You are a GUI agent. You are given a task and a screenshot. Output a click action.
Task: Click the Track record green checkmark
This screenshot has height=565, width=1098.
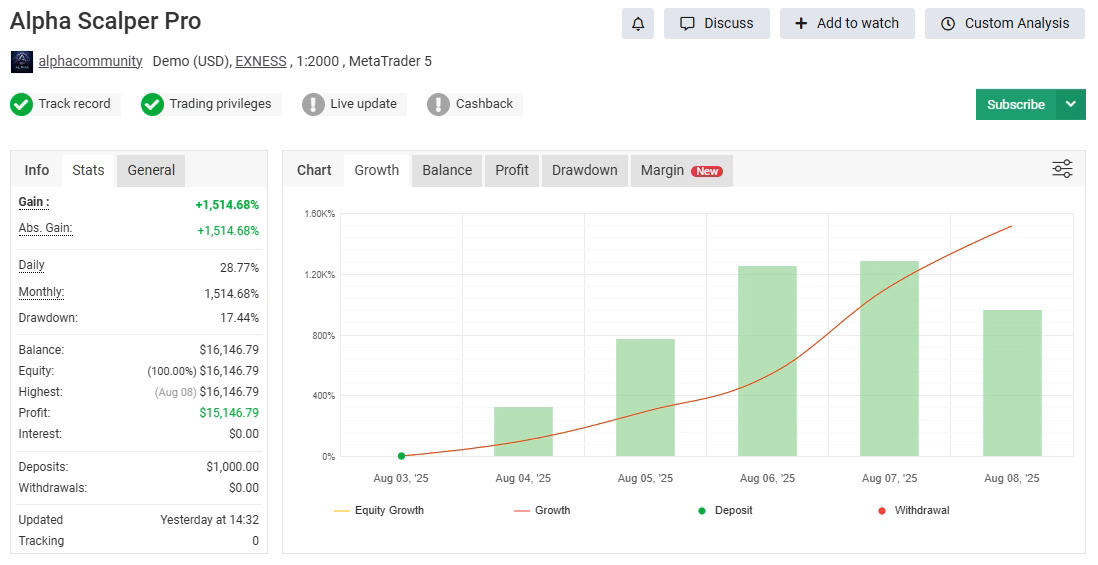[22, 104]
